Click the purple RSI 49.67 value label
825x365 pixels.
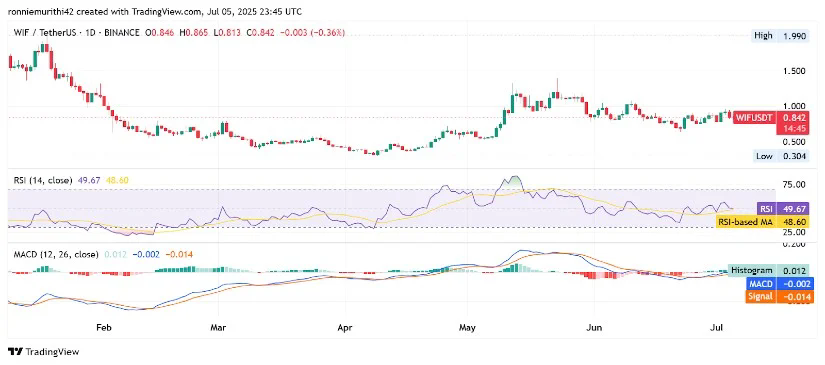click(782, 209)
